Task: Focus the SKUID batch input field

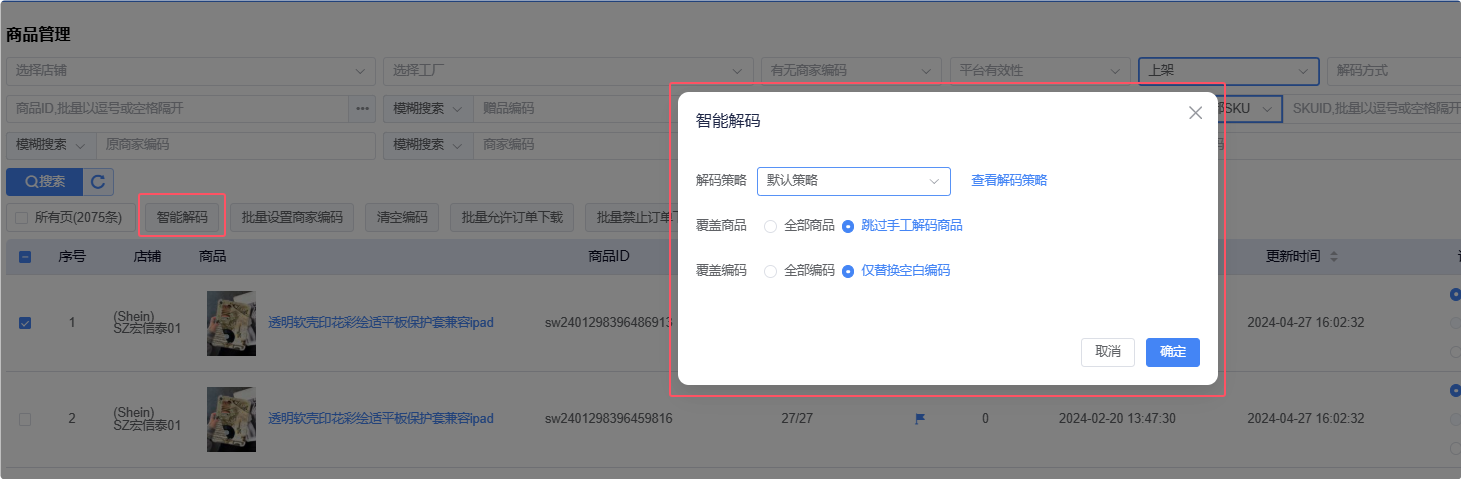Action: point(1372,108)
